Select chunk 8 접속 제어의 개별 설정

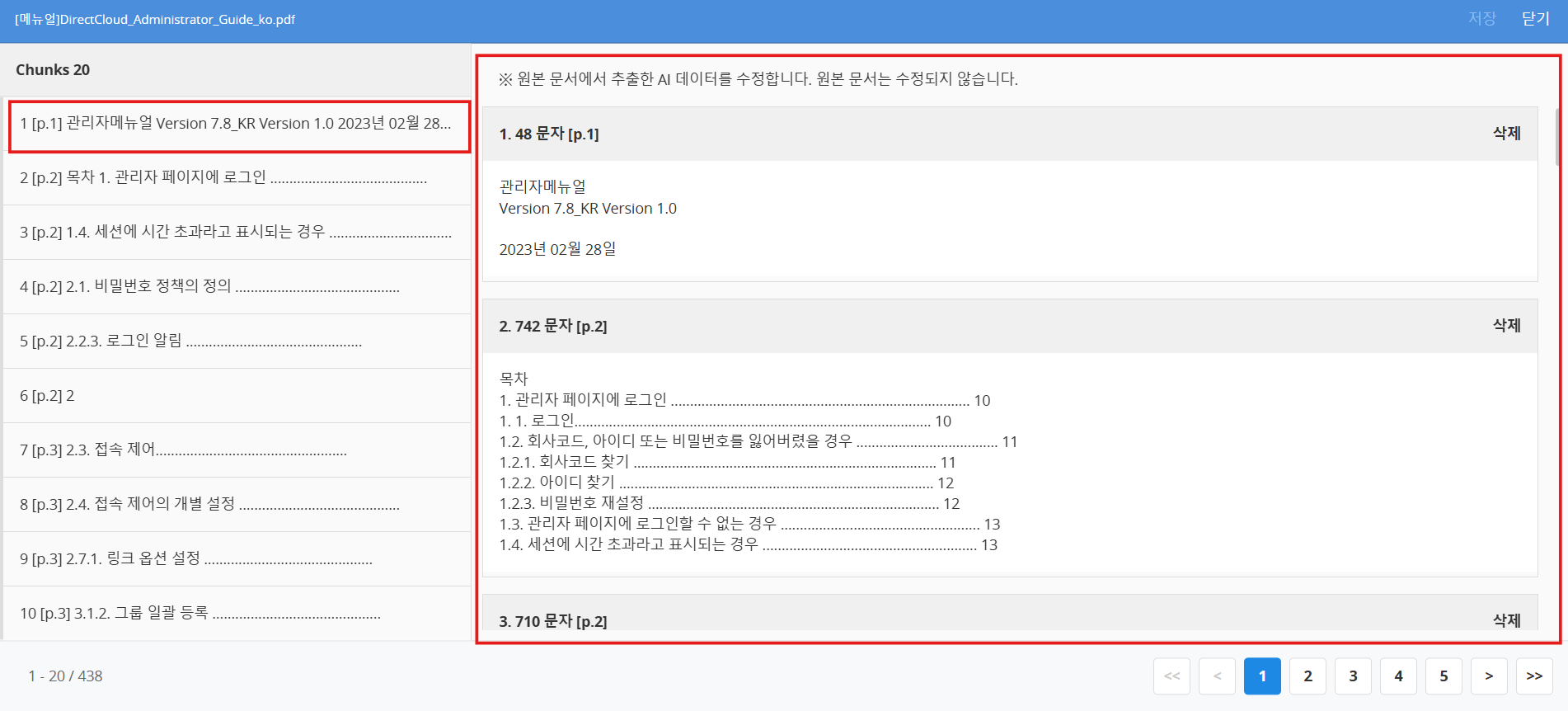coord(238,505)
